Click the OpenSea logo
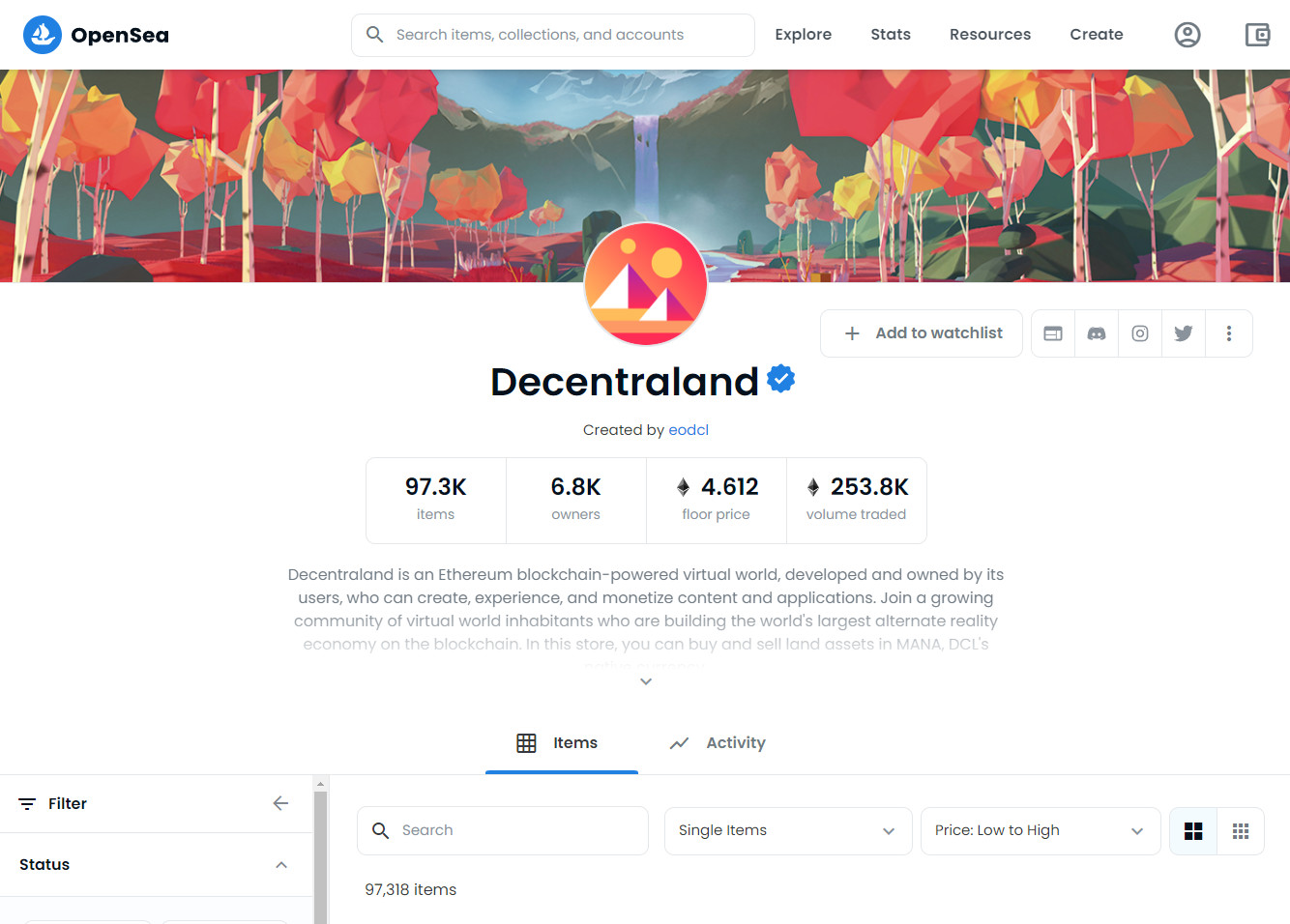1290x924 pixels. click(x=96, y=35)
